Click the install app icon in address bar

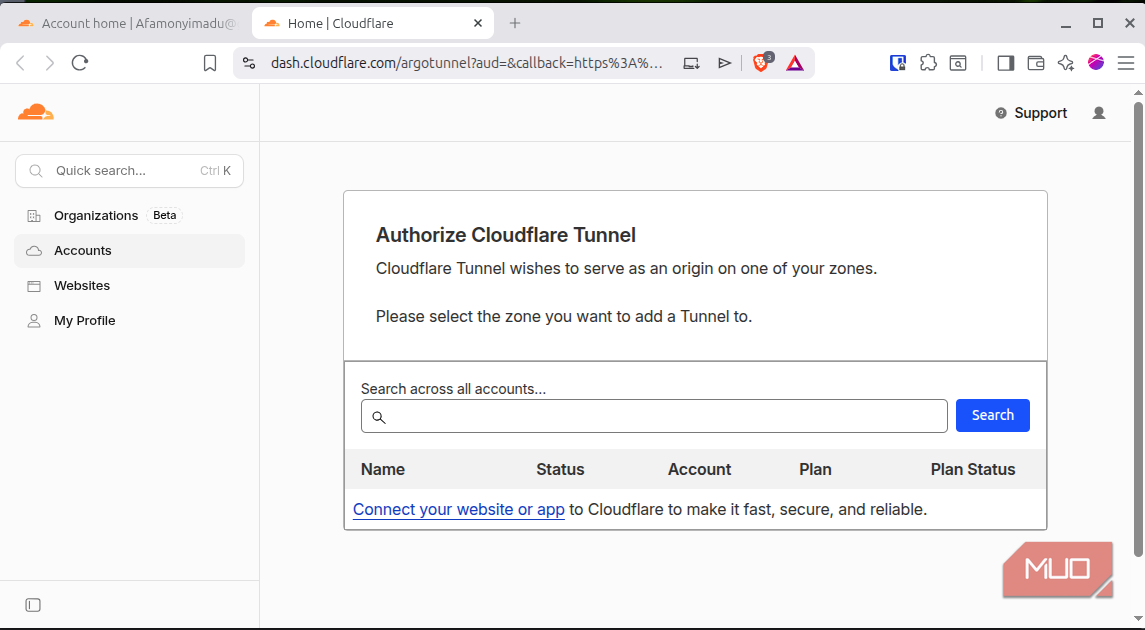tap(692, 64)
